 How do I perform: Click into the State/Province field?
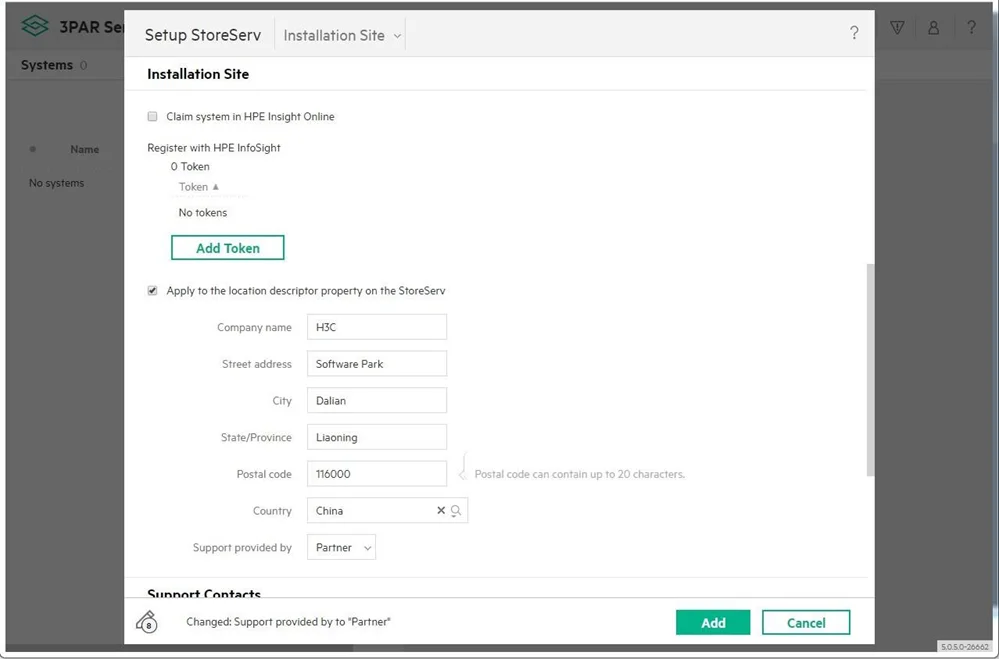(377, 437)
